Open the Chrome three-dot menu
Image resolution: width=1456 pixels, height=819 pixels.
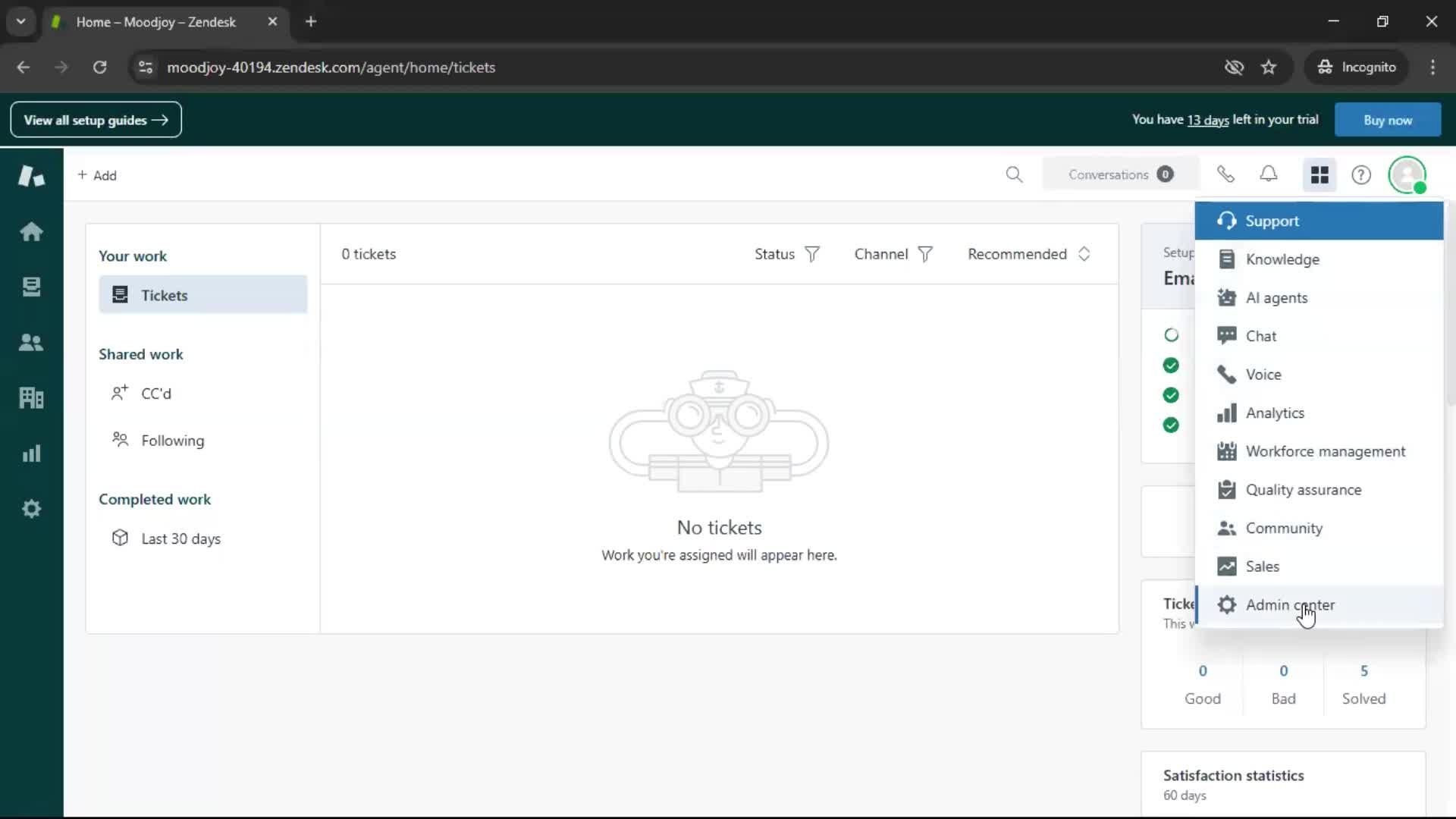click(x=1432, y=67)
